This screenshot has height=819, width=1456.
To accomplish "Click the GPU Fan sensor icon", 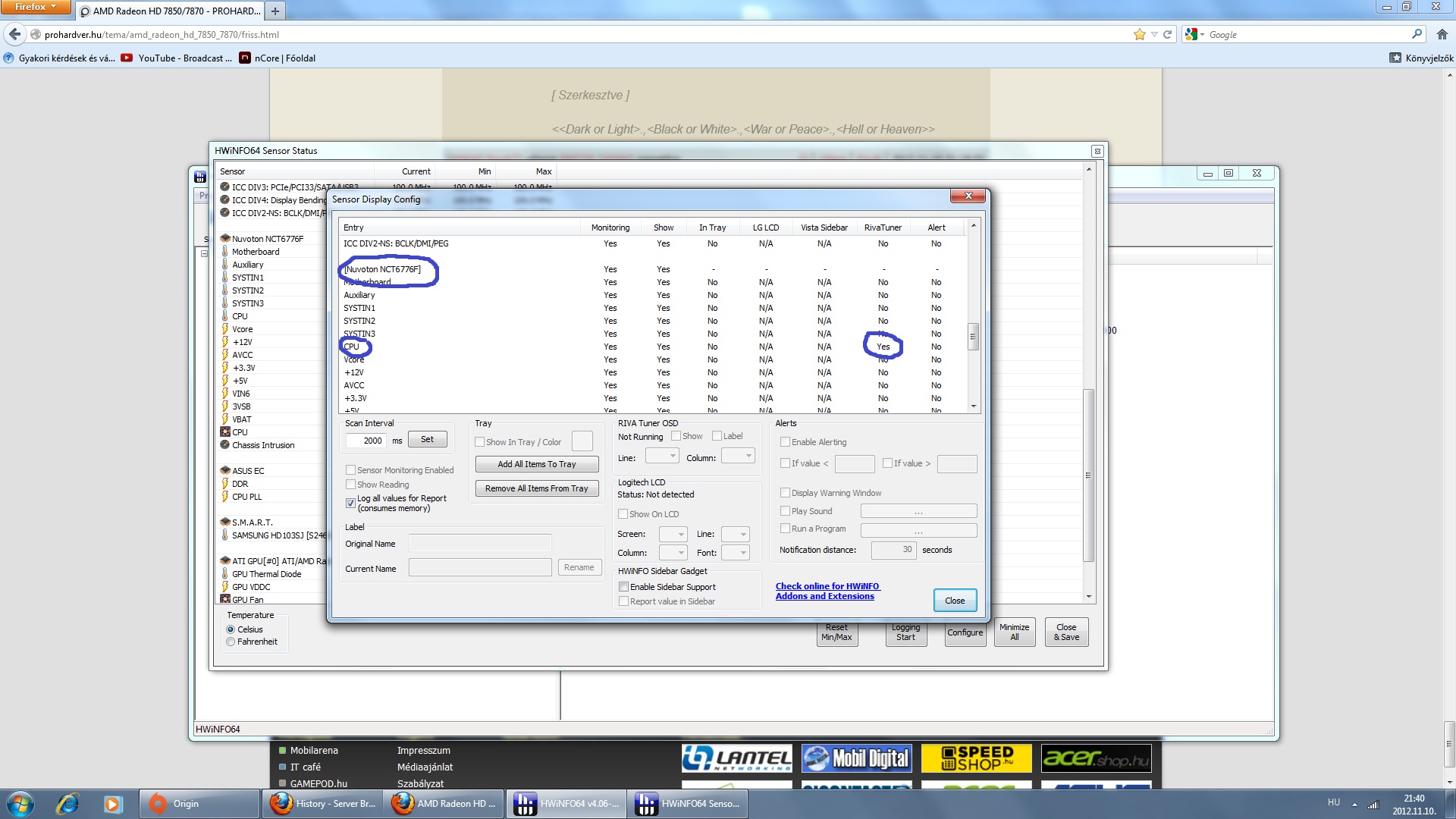I will [x=225, y=600].
